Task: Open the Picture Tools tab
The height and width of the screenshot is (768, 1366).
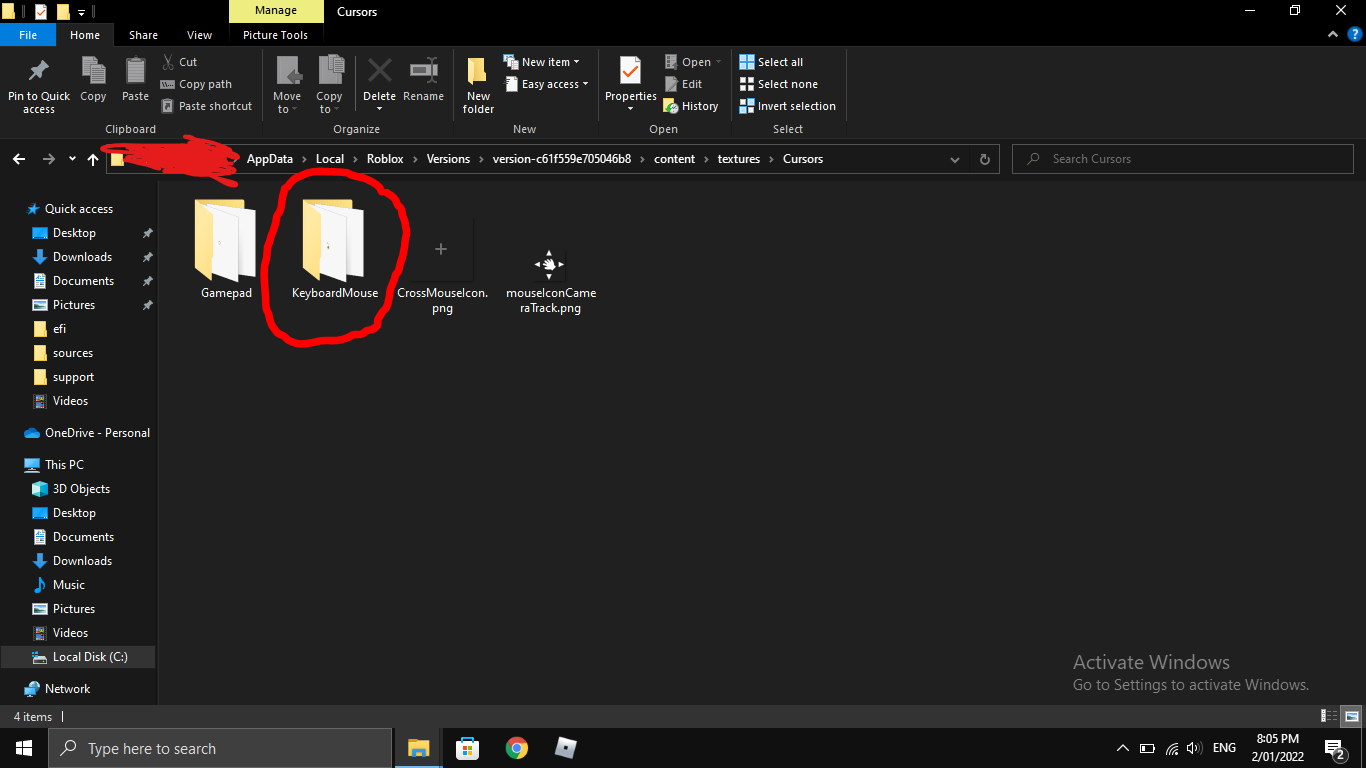Action: pyautogui.click(x=275, y=35)
